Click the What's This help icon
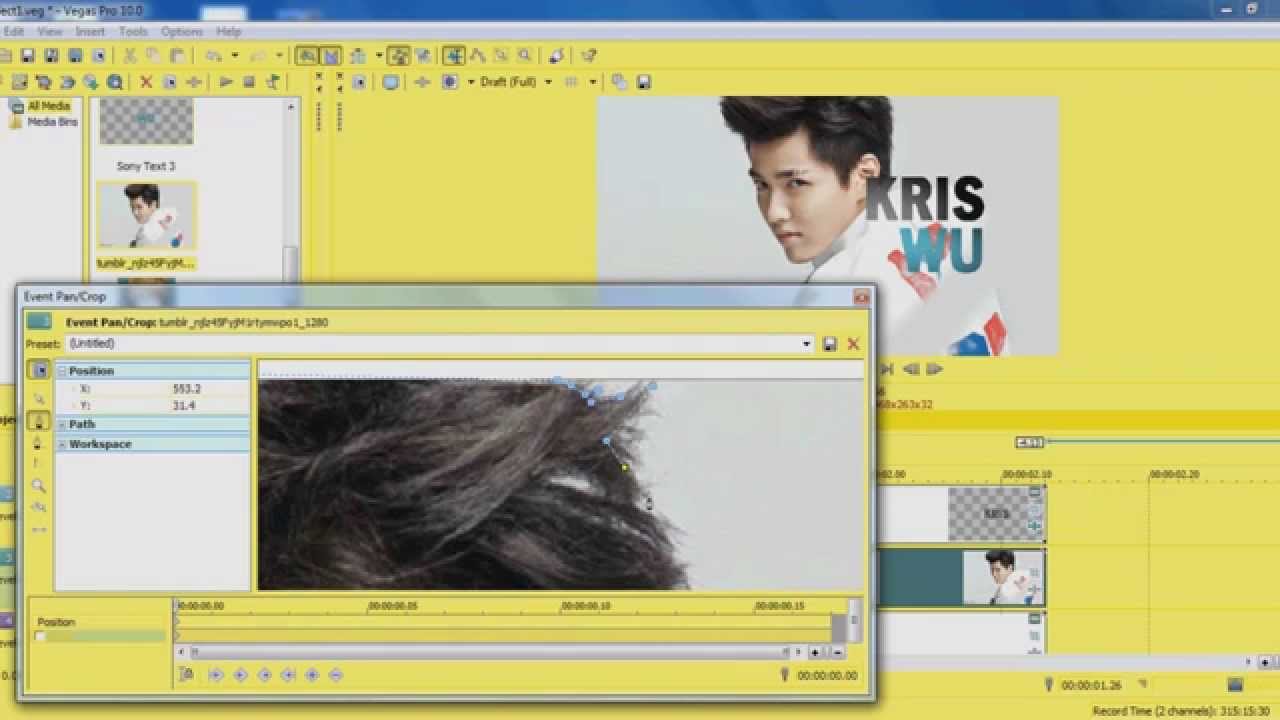The height and width of the screenshot is (720, 1280). [589, 56]
